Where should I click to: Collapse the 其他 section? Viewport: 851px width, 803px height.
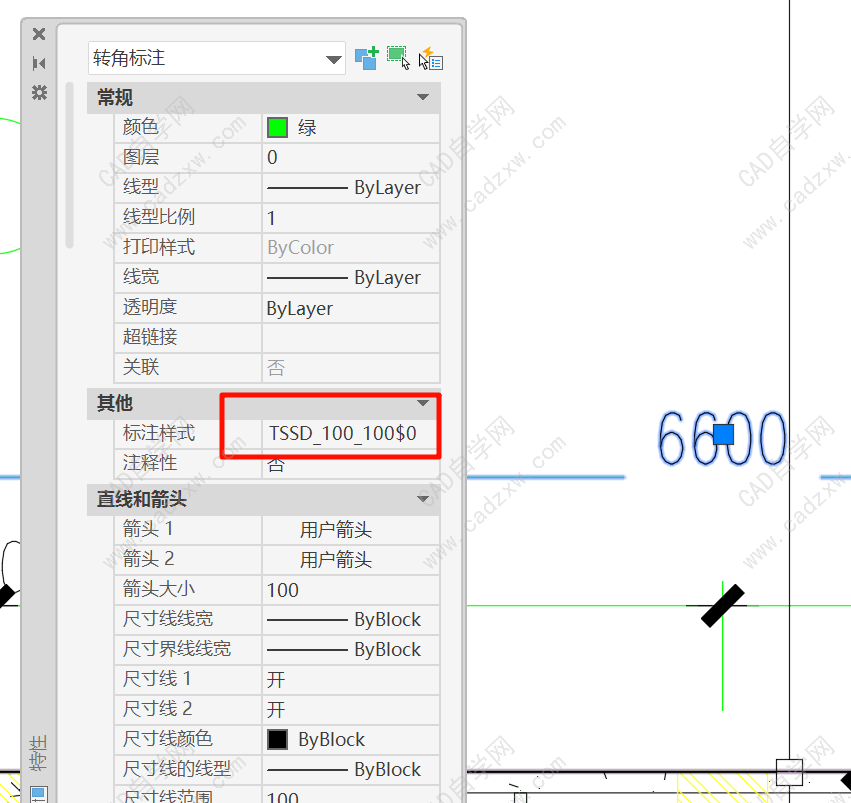point(423,403)
